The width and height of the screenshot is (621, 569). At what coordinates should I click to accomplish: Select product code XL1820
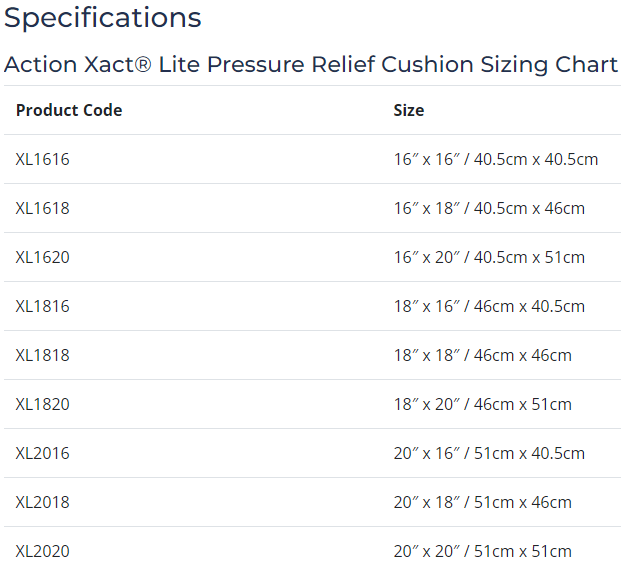point(43,404)
